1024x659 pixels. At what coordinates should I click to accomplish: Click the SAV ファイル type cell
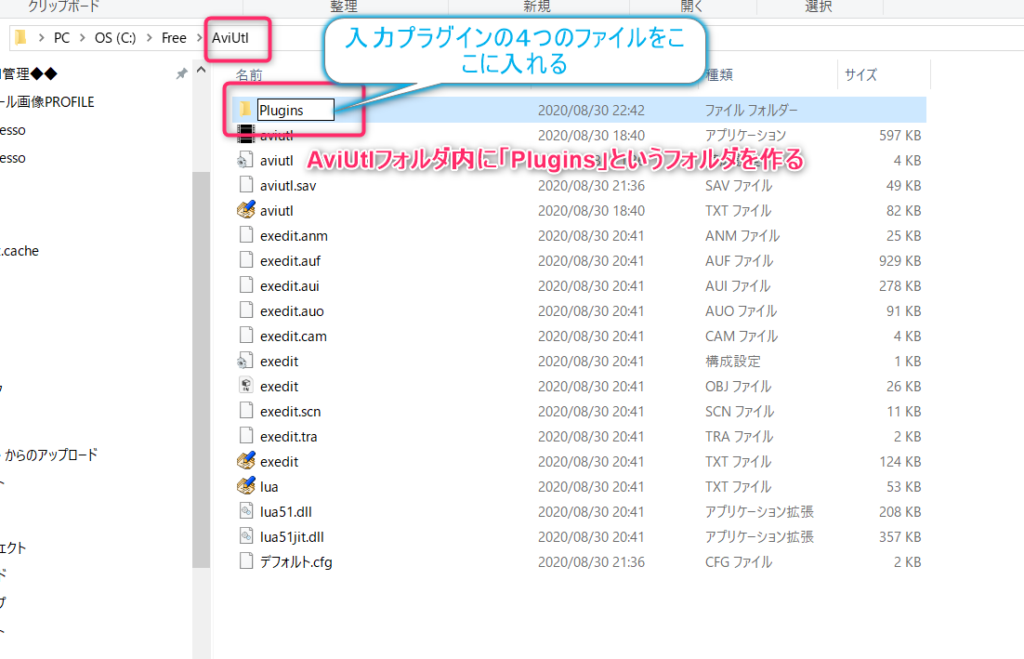point(739,185)
